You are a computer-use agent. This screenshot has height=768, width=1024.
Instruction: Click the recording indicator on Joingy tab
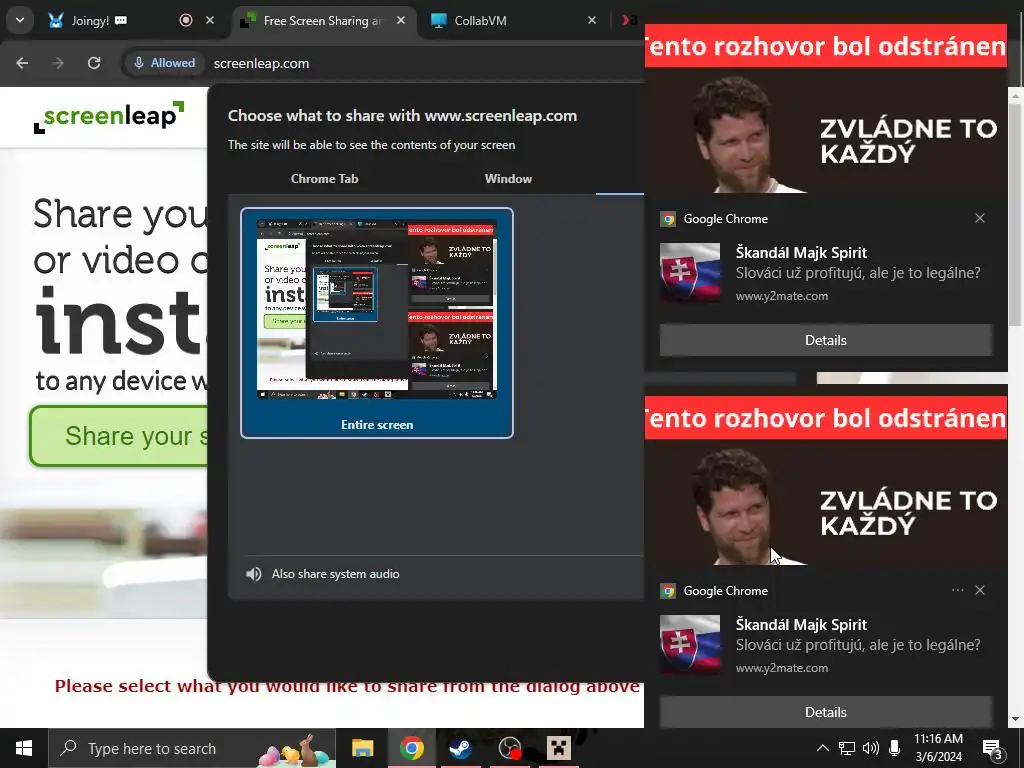[x=185, y=20]
